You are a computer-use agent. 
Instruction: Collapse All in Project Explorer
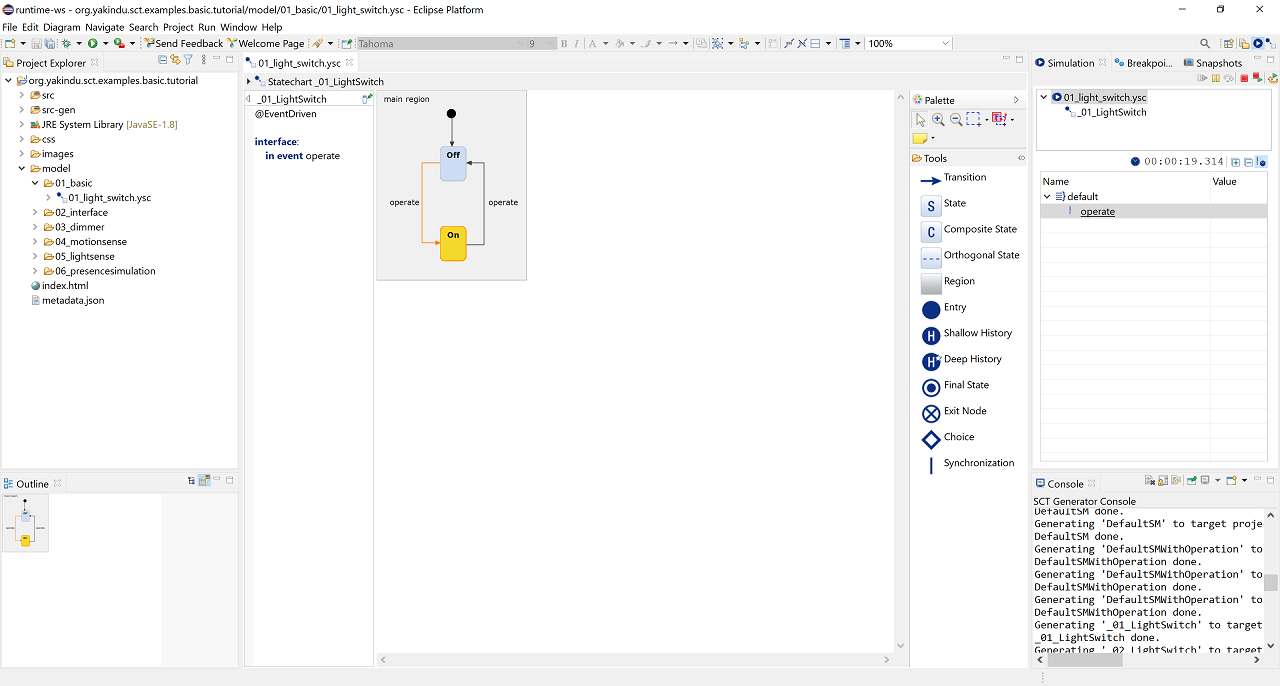163,61
